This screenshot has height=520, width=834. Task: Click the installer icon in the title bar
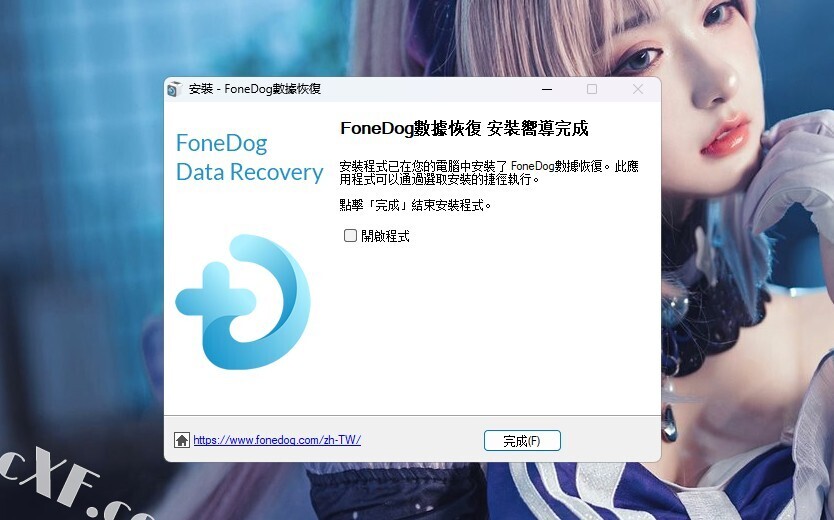[x=174, y=89]
